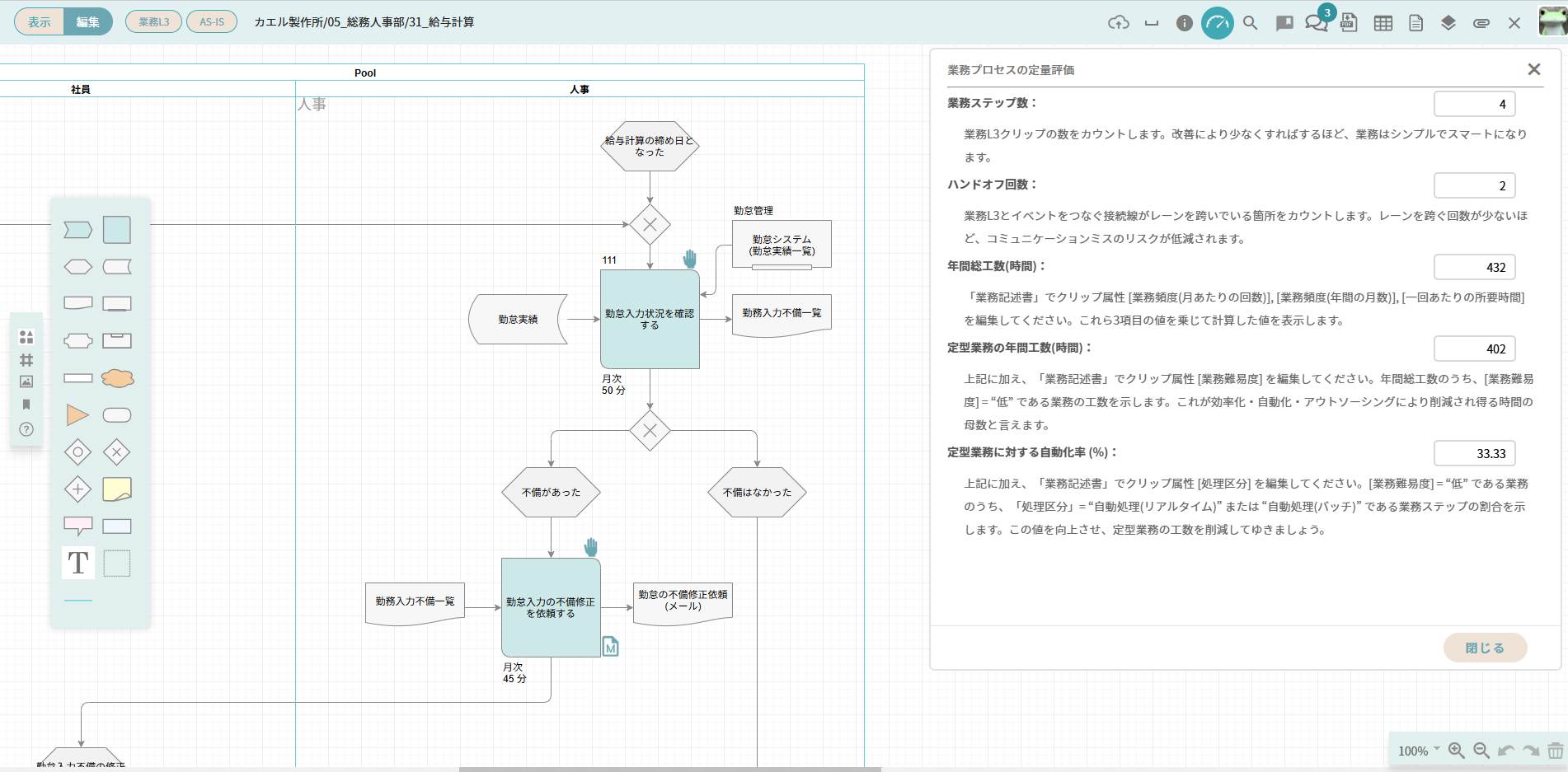Open the bookmark comment icon

[1284, 23]
